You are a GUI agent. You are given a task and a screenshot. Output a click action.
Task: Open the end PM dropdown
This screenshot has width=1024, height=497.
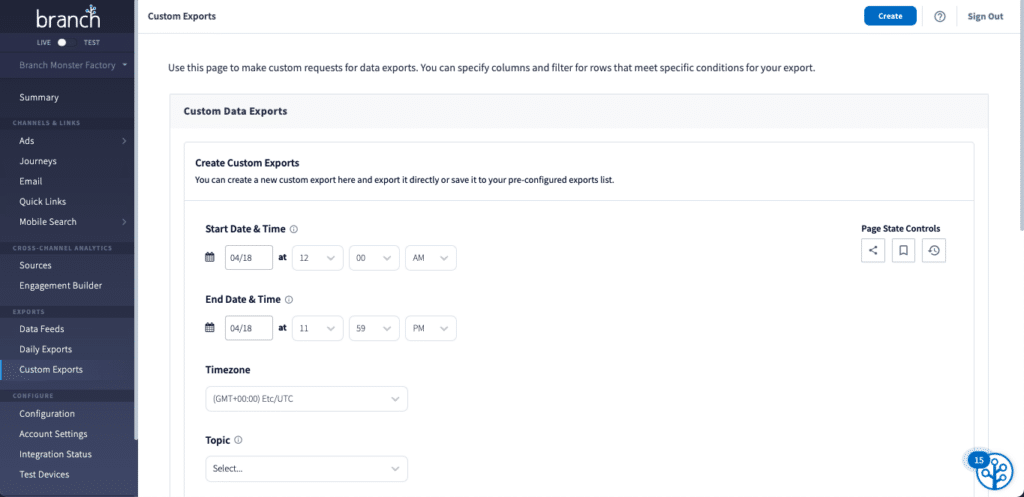point(431,328)
